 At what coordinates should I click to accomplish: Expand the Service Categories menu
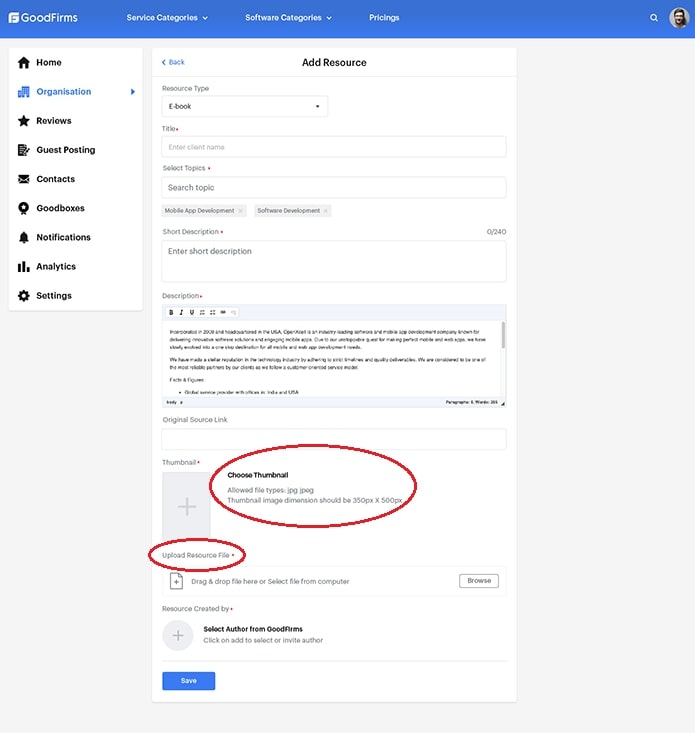tap(167, 18)
